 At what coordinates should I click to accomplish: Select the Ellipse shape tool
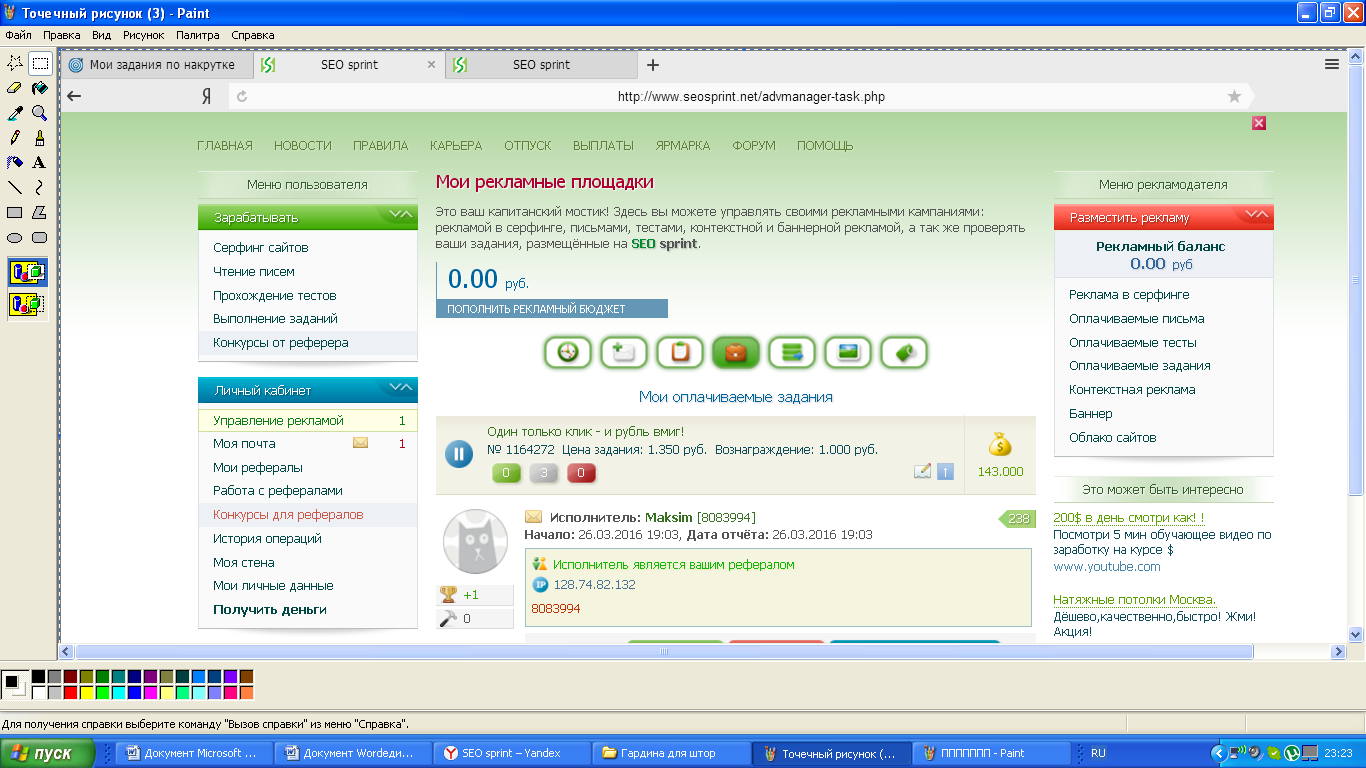click(15, 237)
